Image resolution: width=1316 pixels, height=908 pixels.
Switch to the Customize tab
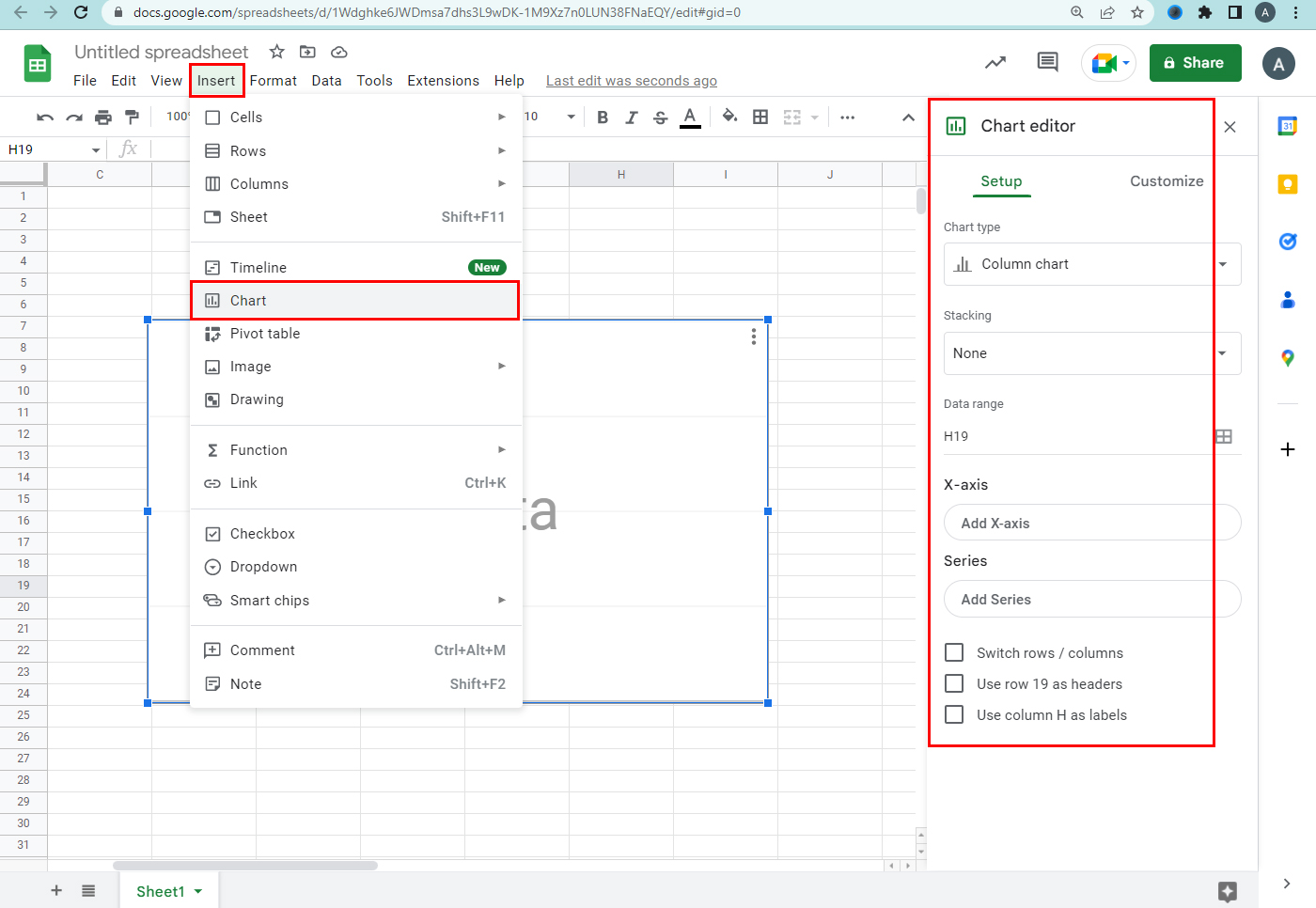pyautogui.click(x=1166, y=181)
